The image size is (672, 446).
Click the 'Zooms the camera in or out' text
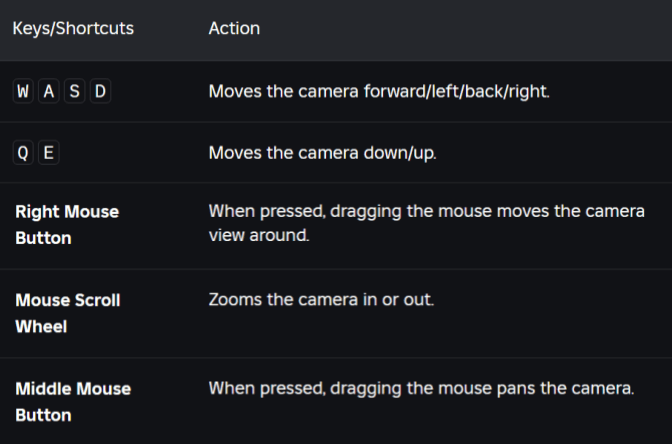321,300
